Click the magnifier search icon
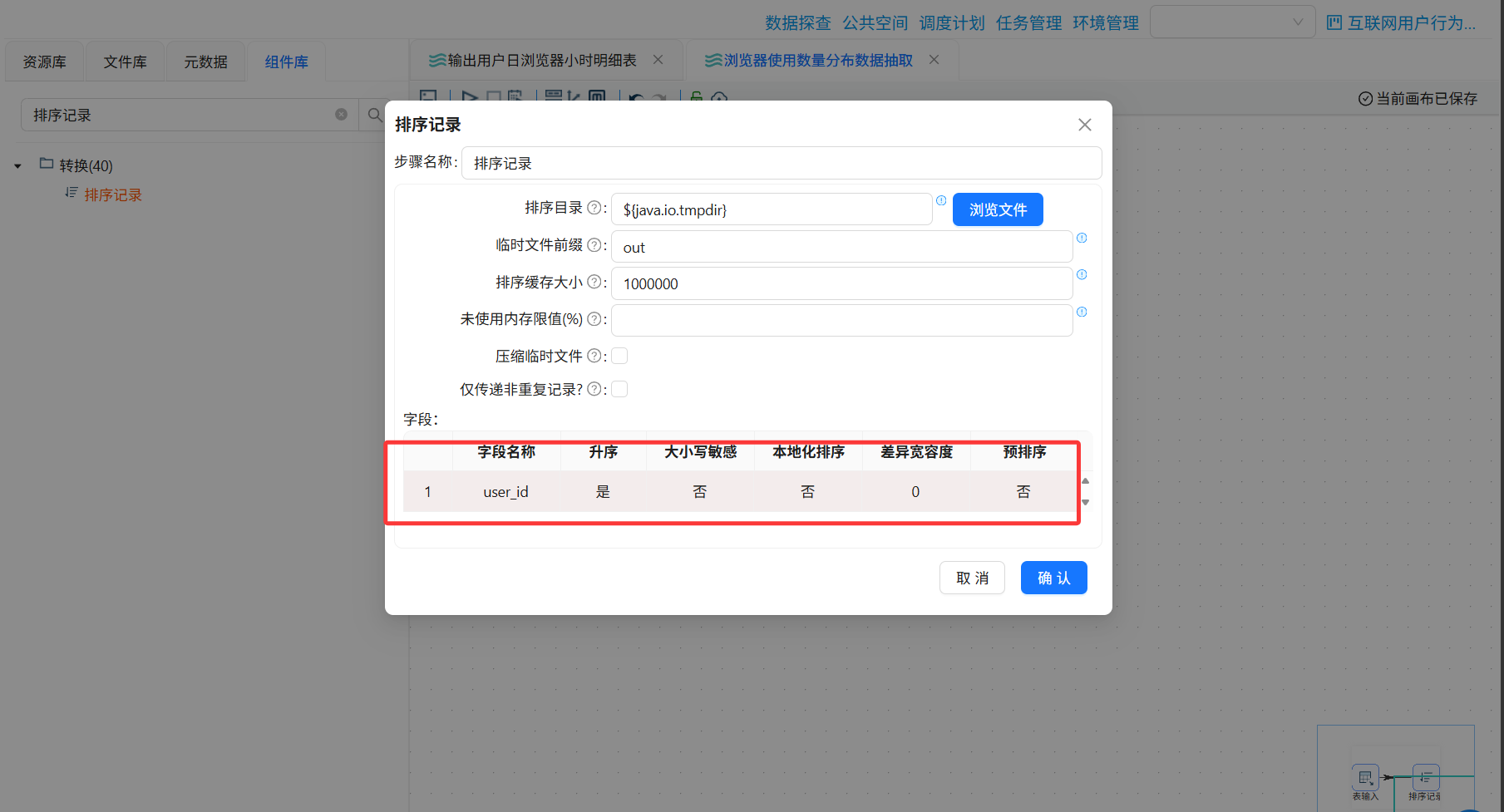Screen dimensions: 1504x812 click(375, 115)
